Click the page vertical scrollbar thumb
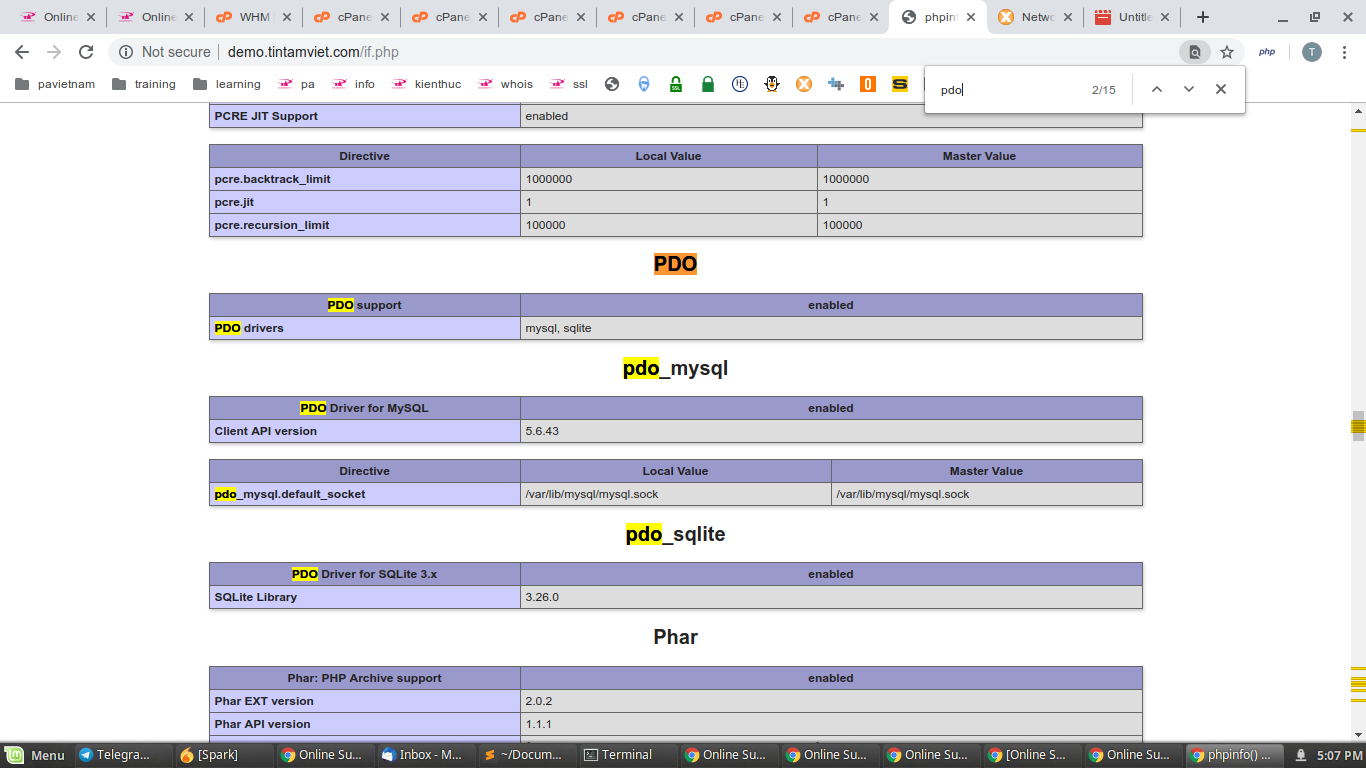Image resolution: width=1366 pixels, height=768 pixels. 1358,425
